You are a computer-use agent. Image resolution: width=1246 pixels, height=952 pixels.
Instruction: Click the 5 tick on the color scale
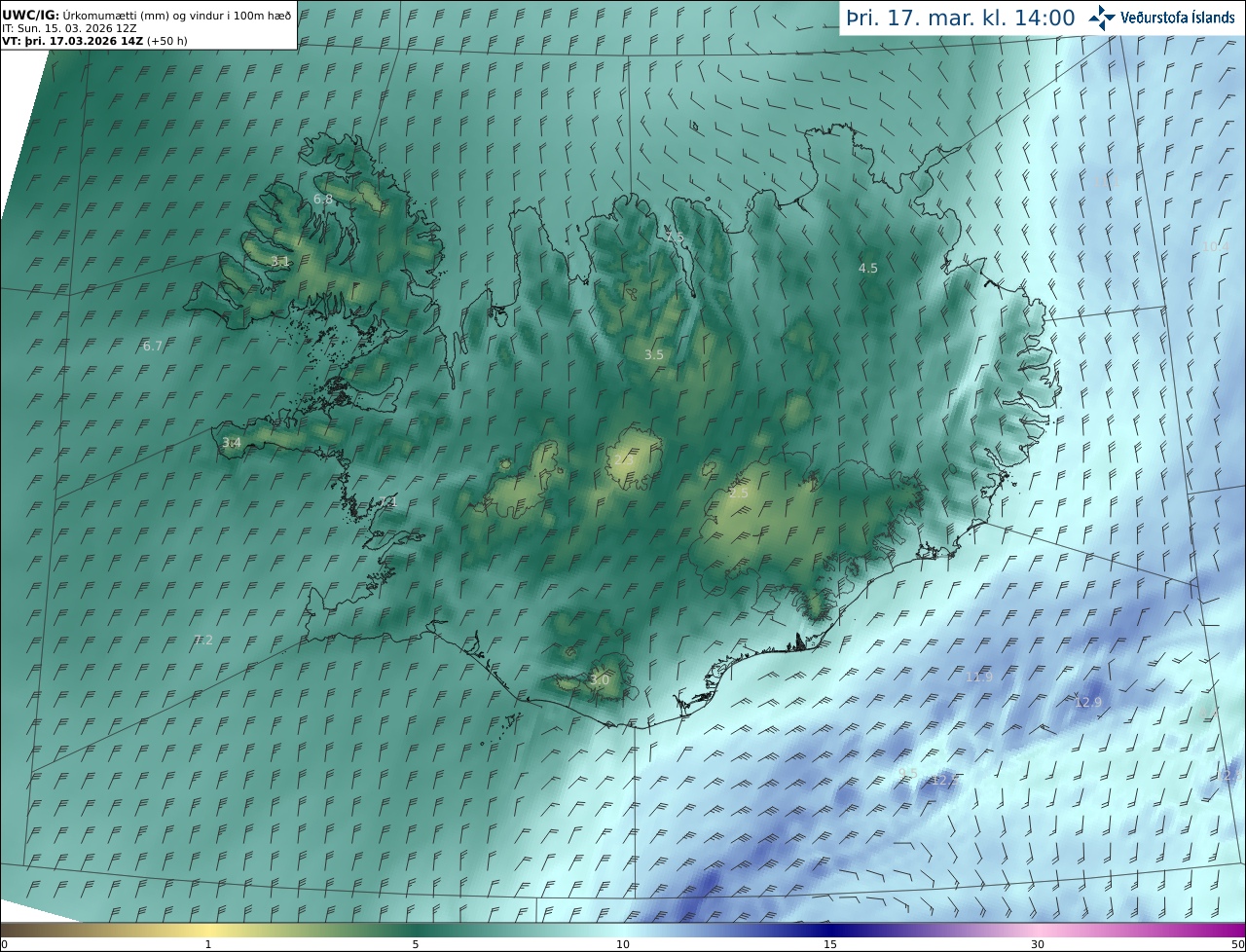click(416, 944)
